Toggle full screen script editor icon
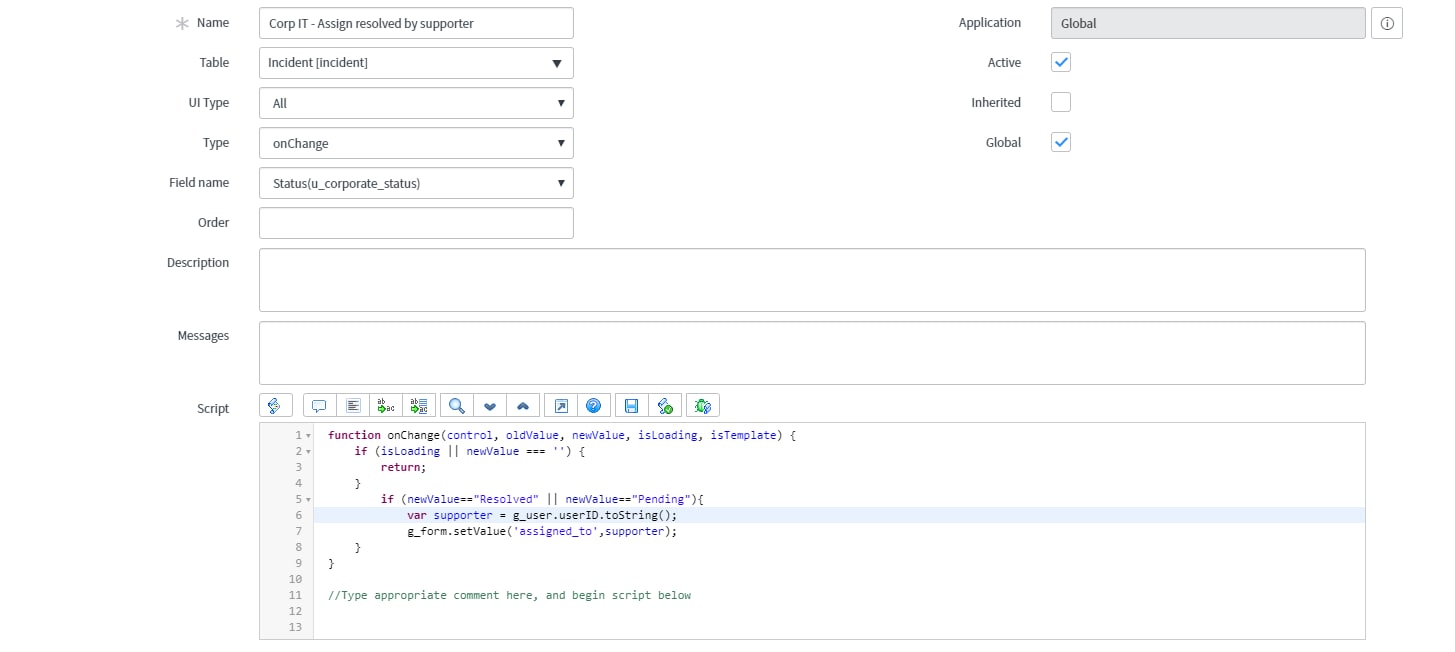Image resolution: width=1455 pixels, height=652 pixels. (561, 405)
